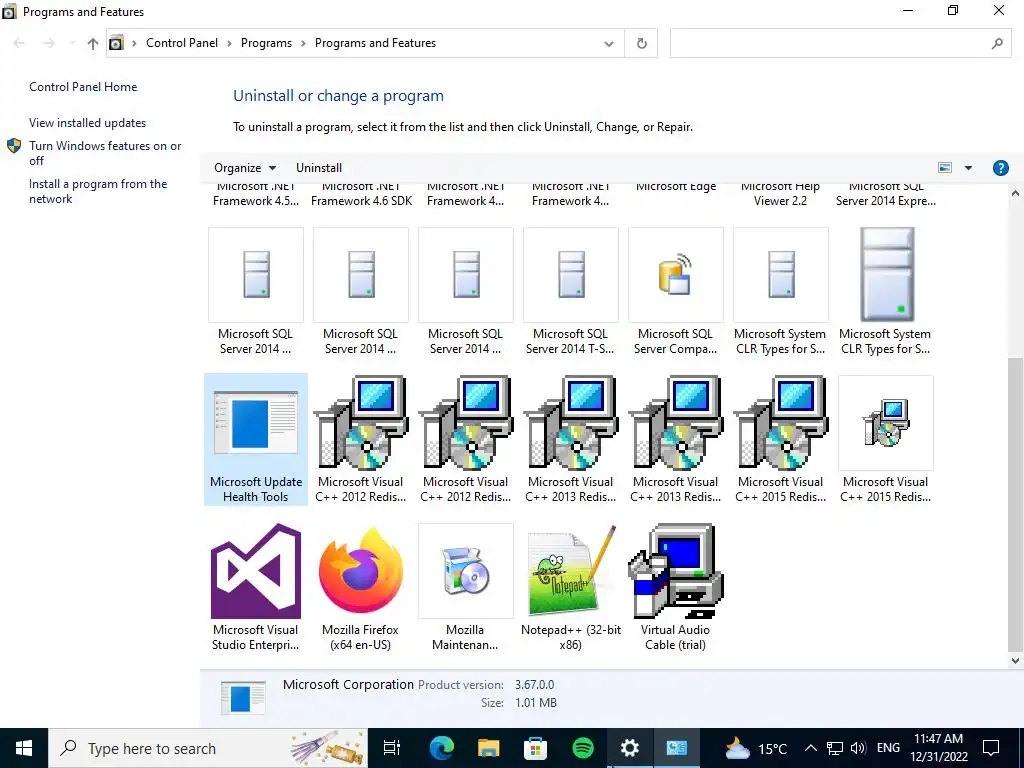Select Microsoft Visual Studio Enterprise in the list
Image resolution: width=1024 pixels, height=768 pixels.
[x=255, y=586]
